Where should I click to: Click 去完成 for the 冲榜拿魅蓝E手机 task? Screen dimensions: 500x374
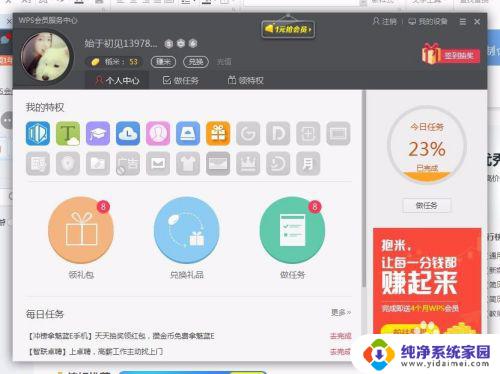(x=341, y=336)
